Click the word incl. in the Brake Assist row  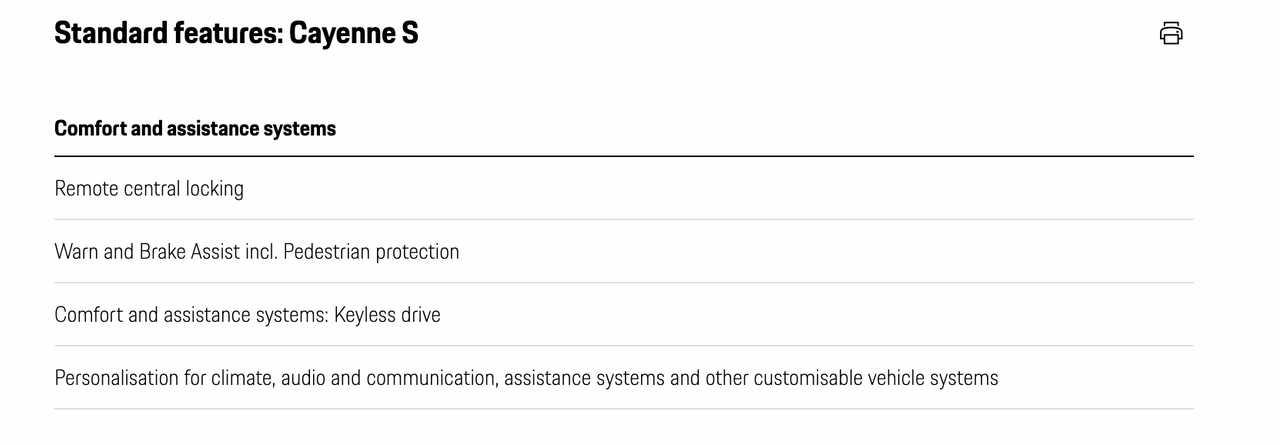pos(261,251)
